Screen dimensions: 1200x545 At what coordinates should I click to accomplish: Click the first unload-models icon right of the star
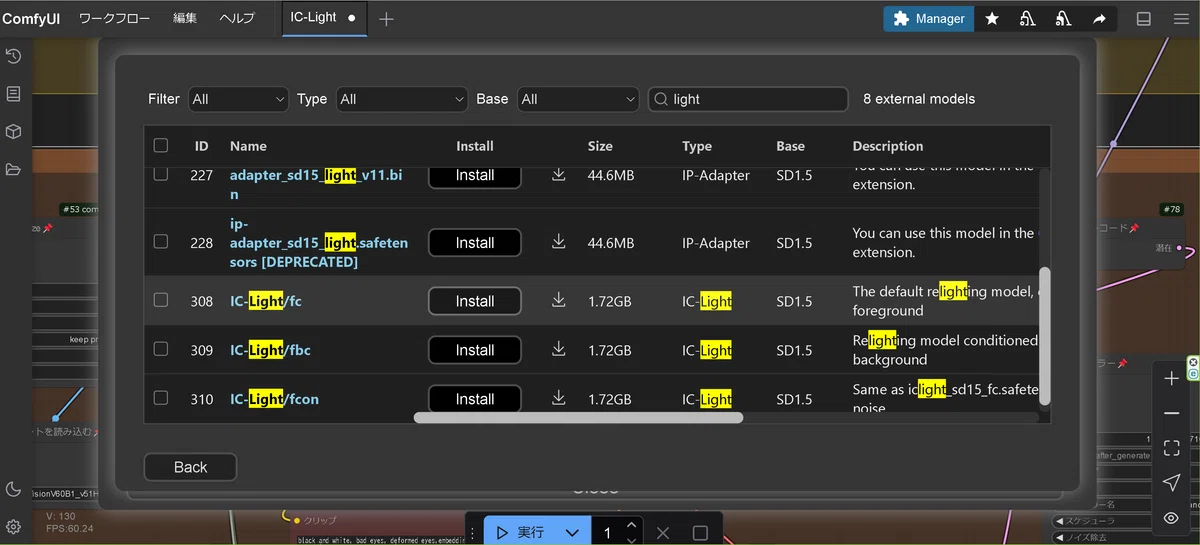[x=1027, y=19]
